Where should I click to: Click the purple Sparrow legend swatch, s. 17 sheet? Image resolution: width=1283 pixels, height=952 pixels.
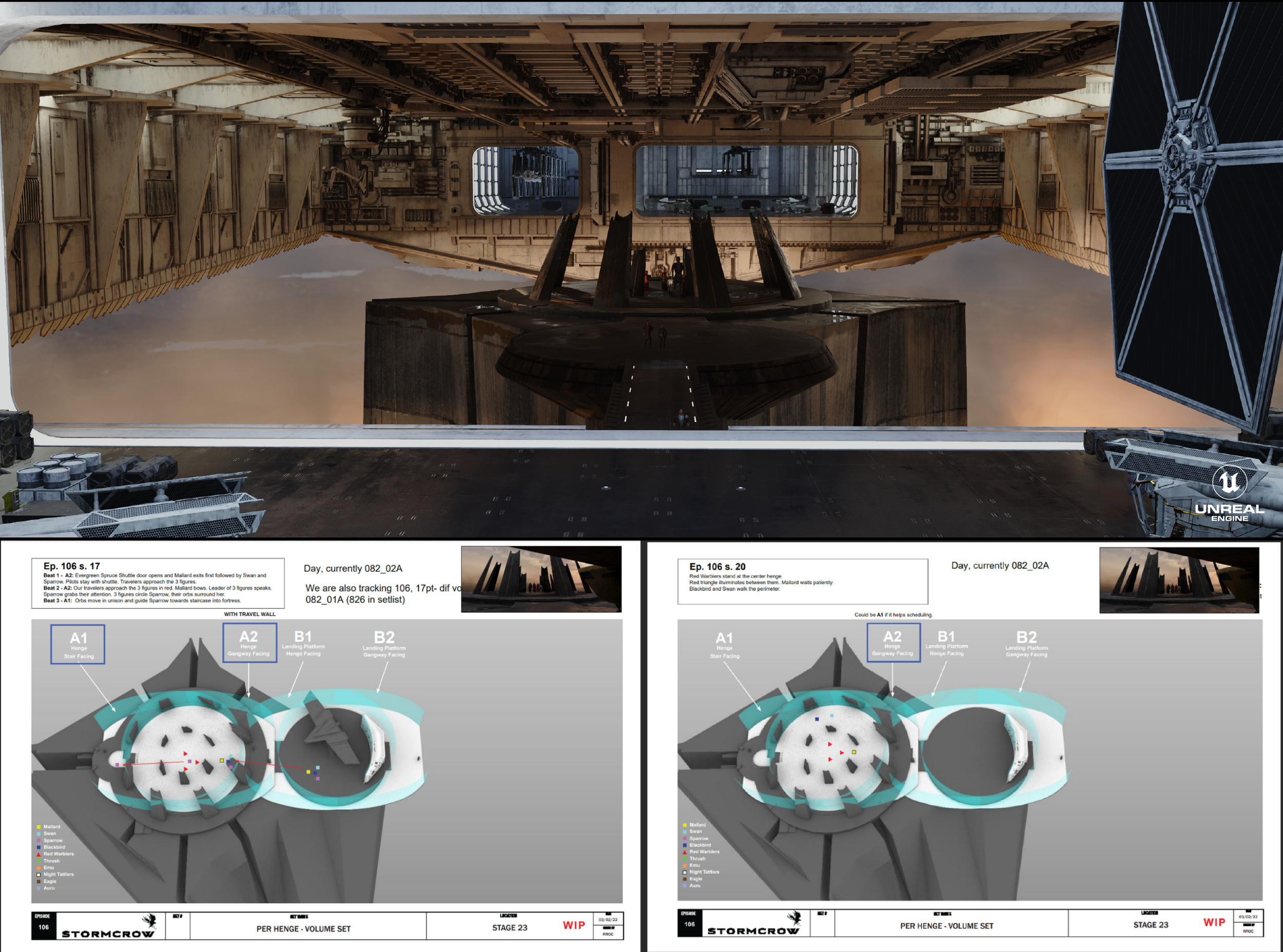38,841
